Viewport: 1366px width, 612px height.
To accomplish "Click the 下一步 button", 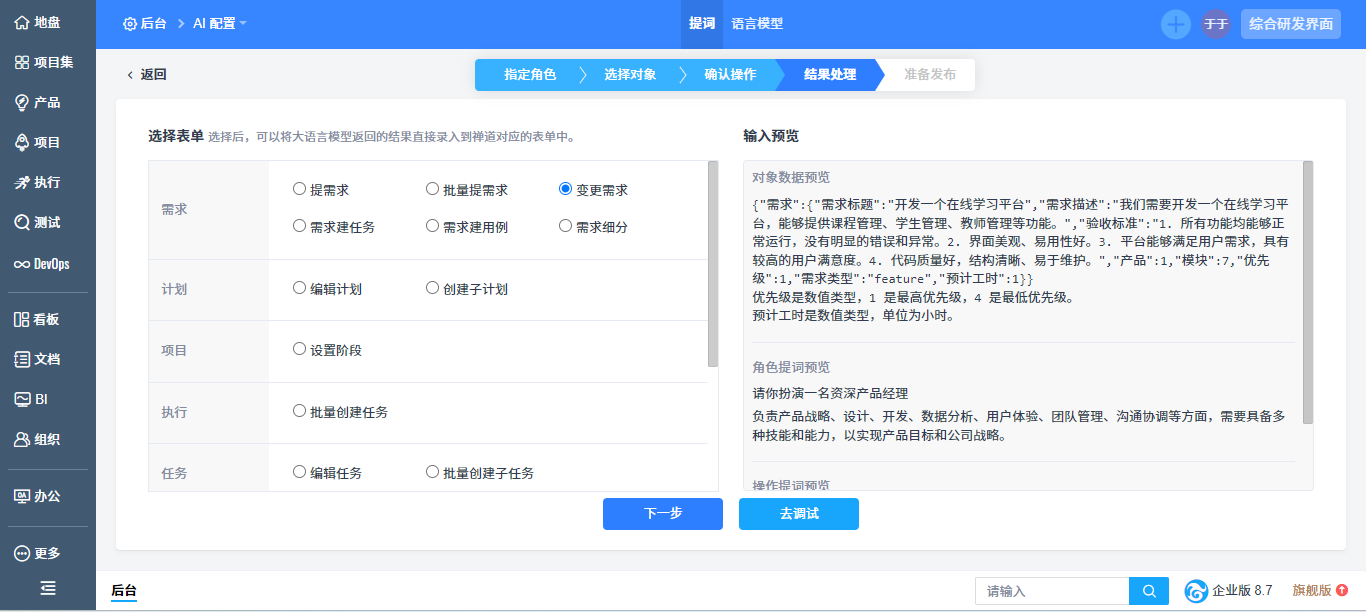I will (662, 513).
